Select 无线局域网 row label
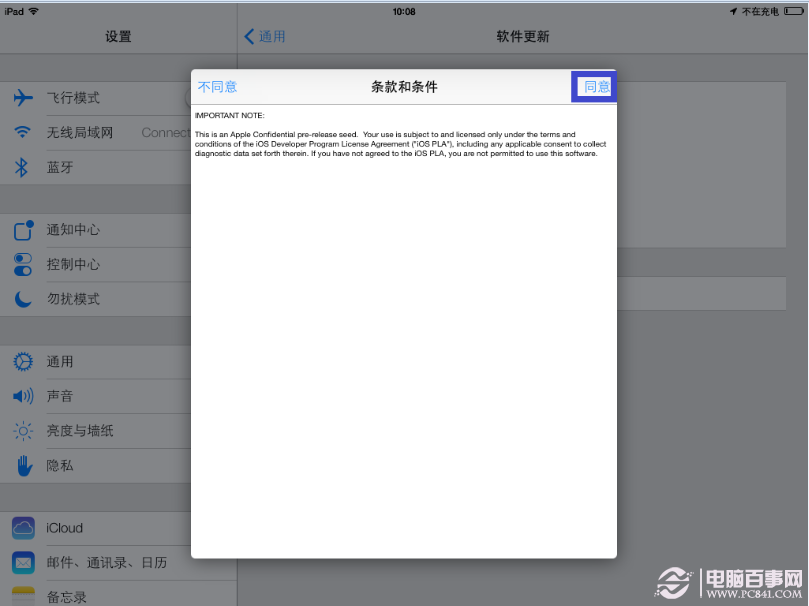Viewport: 809px width, 606px height. [x=80, y=133]
